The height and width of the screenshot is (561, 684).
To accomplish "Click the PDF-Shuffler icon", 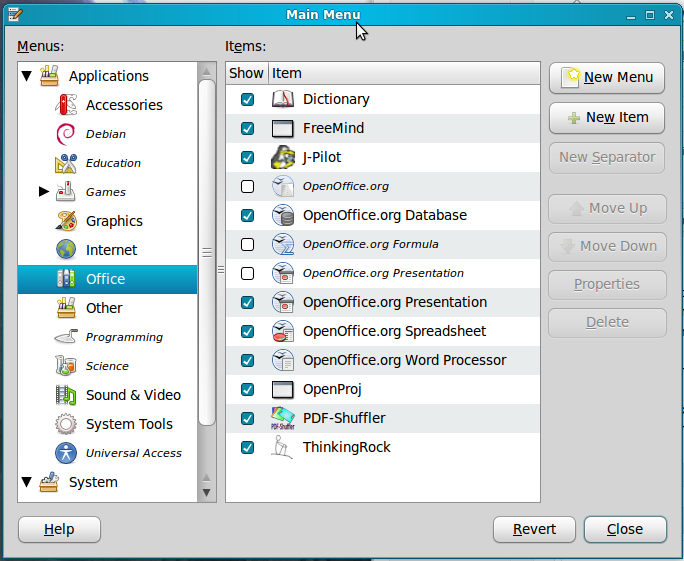I will (x=283, y=418).
